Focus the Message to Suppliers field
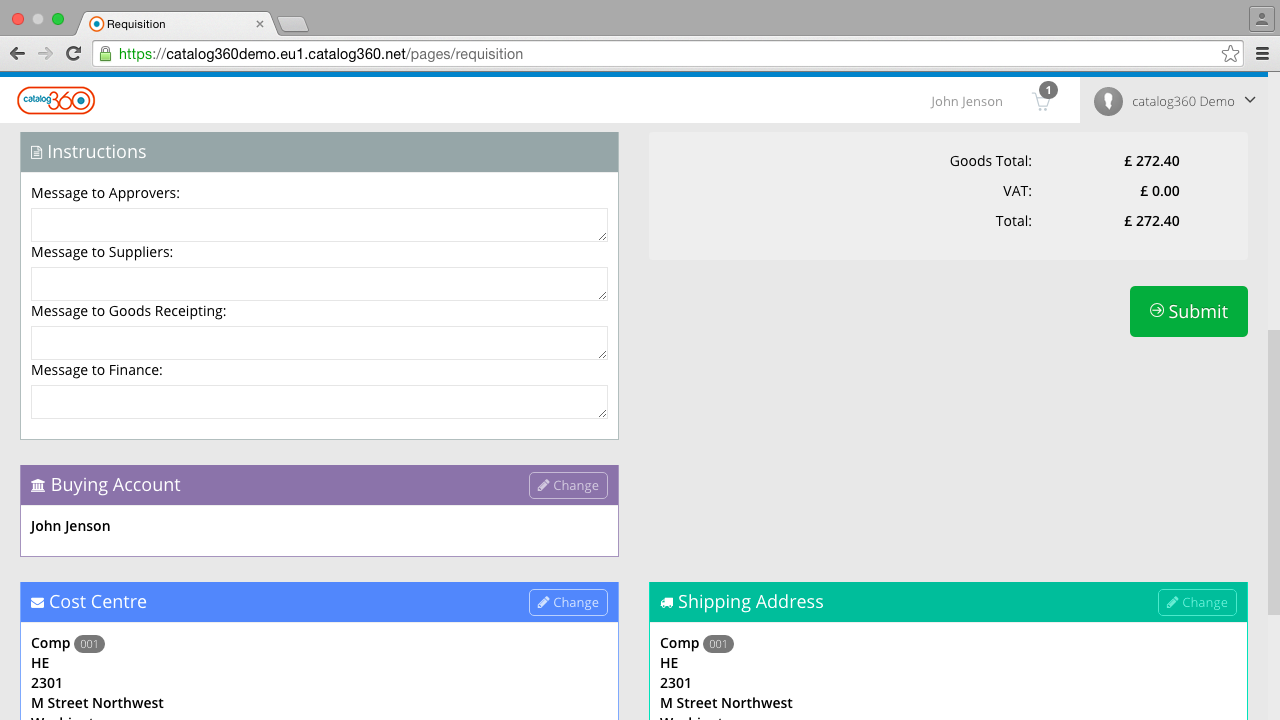Viewport: 1280px width, 720px height. [319, 284]
